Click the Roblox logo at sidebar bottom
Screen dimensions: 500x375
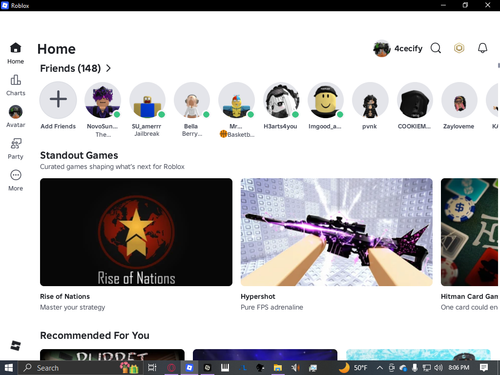15,345
